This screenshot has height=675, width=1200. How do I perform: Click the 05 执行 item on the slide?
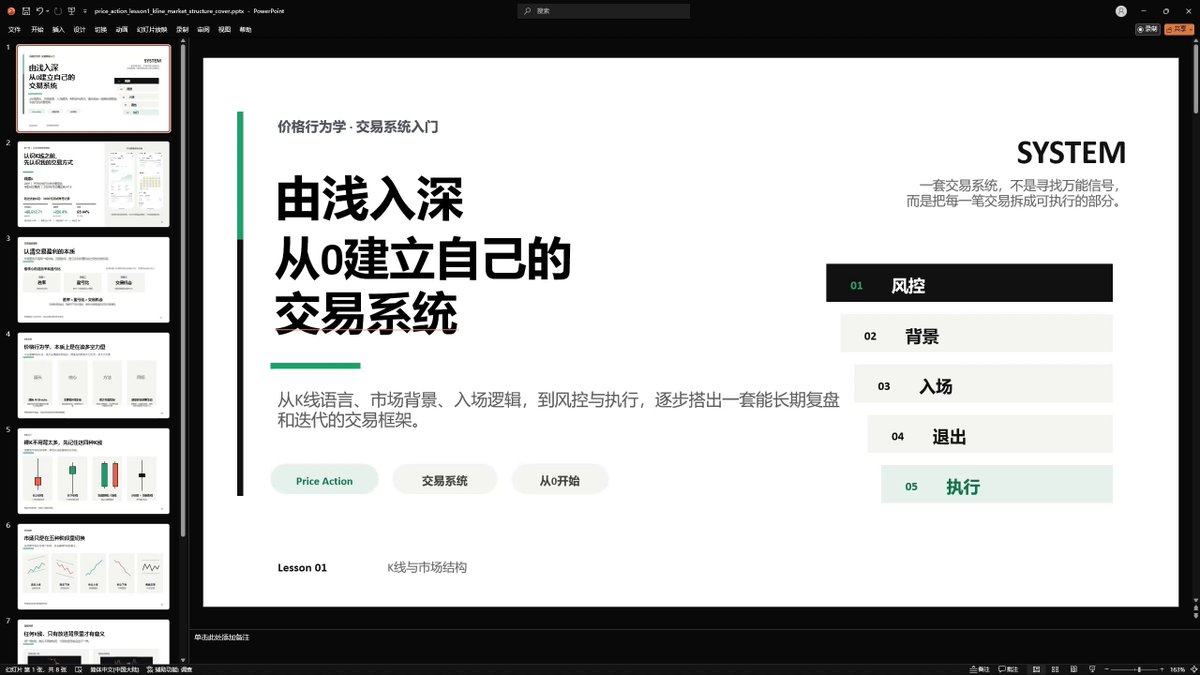coord(997,486)
